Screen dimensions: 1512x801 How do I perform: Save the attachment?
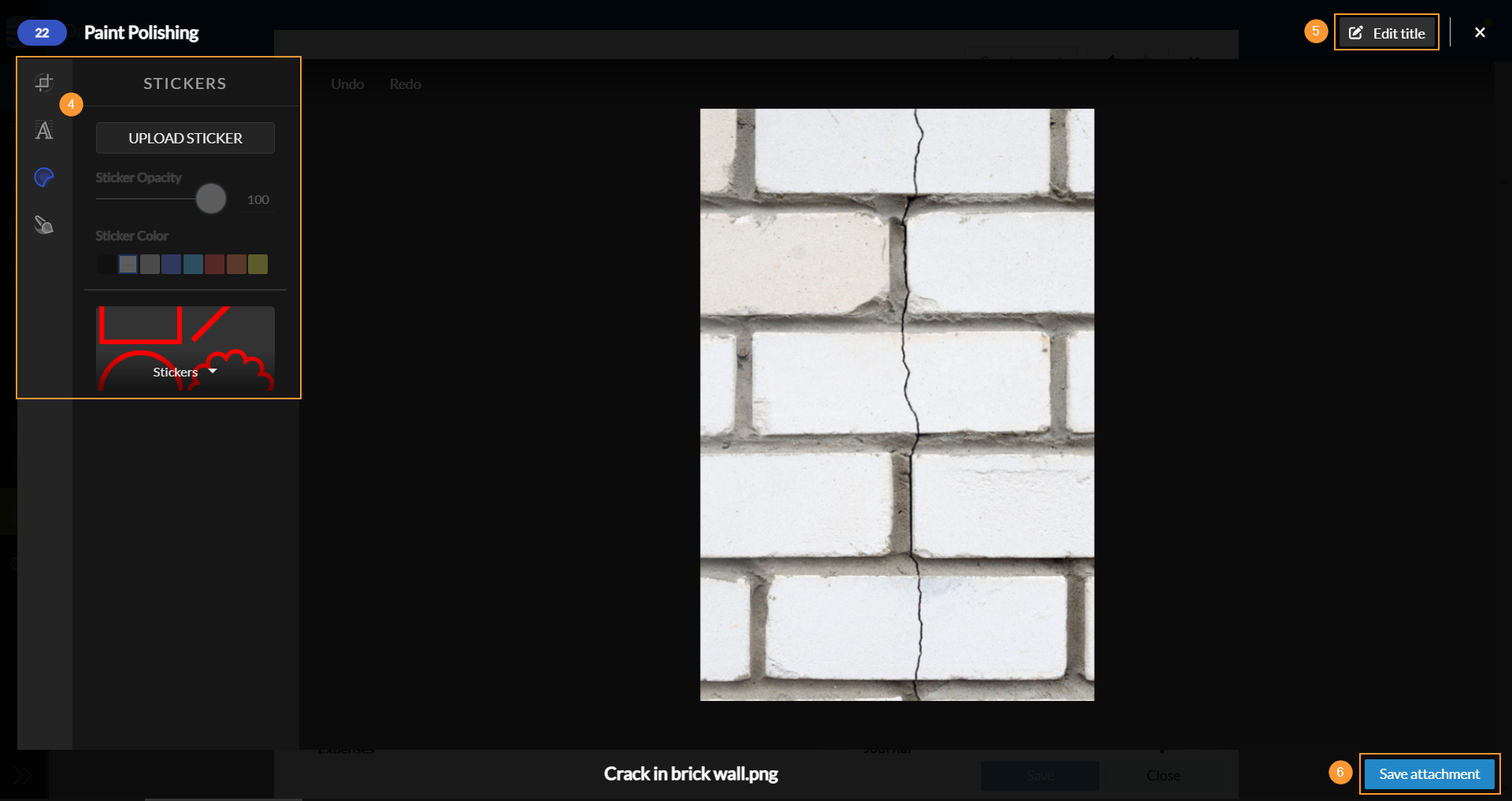pyautogui.click(x=1429, y=773)
